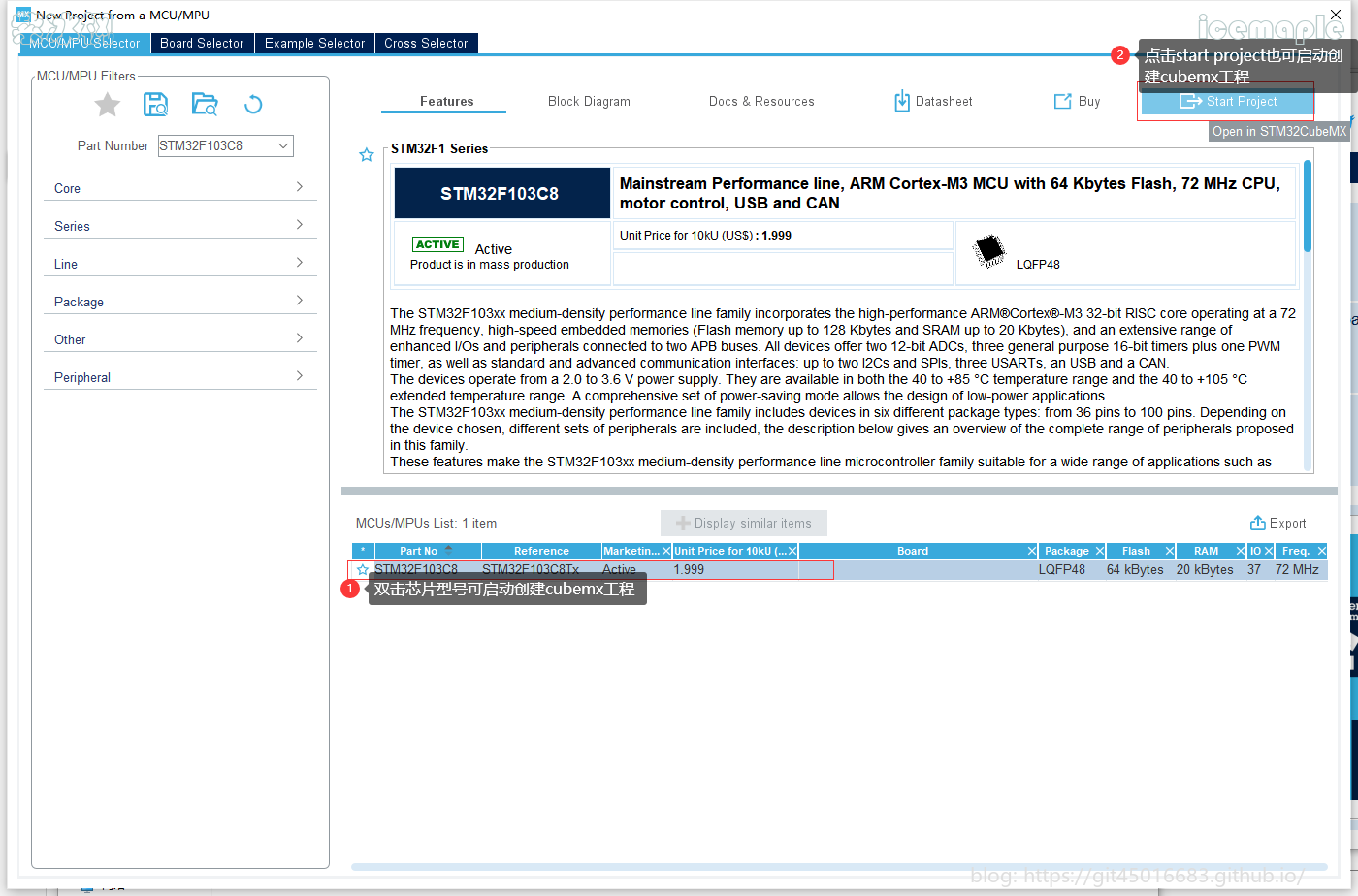Click the Export button label
This screenshot has width=1358, height=896.
[1287, 523]
